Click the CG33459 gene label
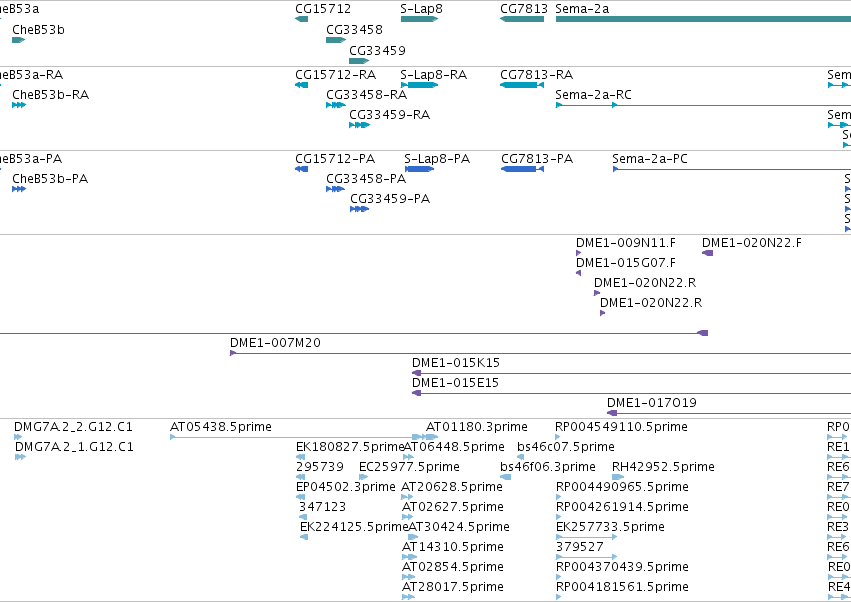Image resolution: width=851 pixels, height=602 pixels. pos(377,50)
